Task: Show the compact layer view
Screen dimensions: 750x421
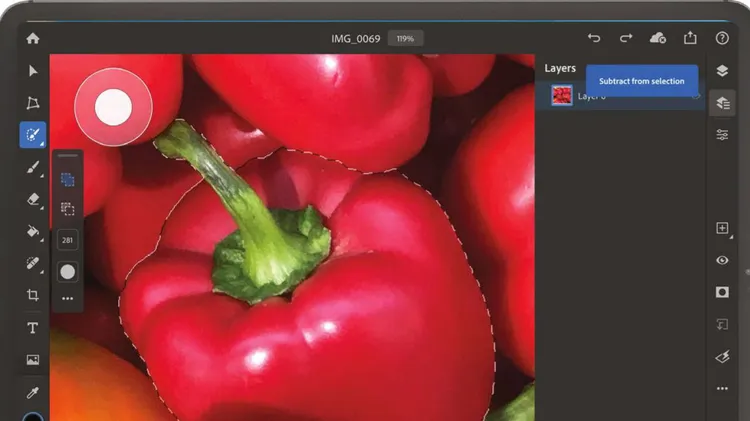Action: click(722, 71)
